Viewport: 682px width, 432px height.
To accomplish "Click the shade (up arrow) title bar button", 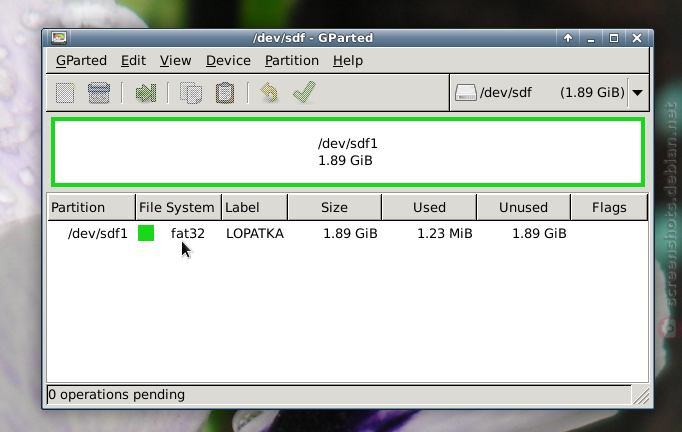I will pyautogui.click(x=568, y=38).
